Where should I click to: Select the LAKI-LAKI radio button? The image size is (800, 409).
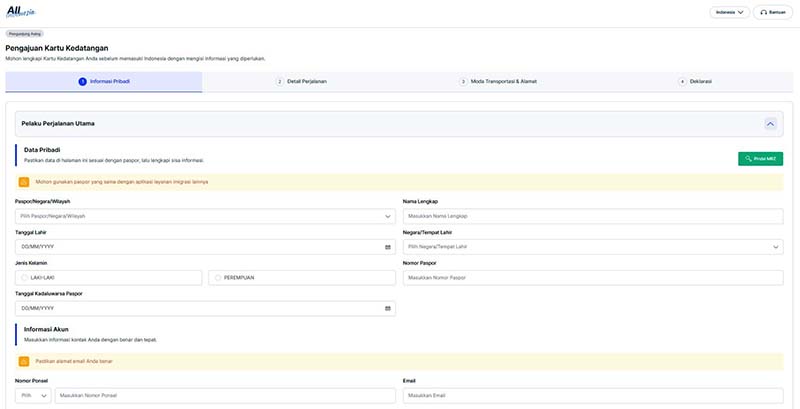[25, 277]
